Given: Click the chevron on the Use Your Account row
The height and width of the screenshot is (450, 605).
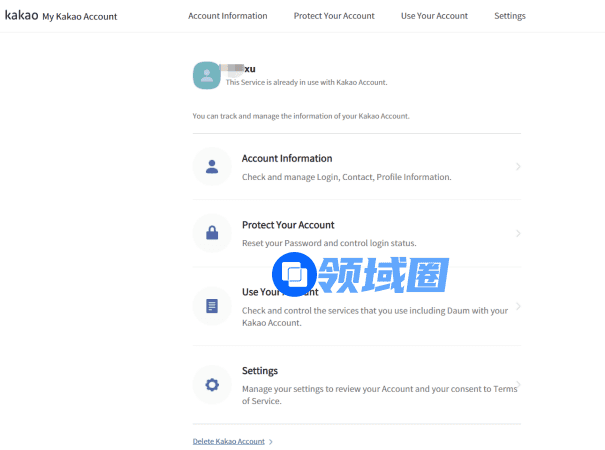Looking at the screenshot, I should pos(518,306).
